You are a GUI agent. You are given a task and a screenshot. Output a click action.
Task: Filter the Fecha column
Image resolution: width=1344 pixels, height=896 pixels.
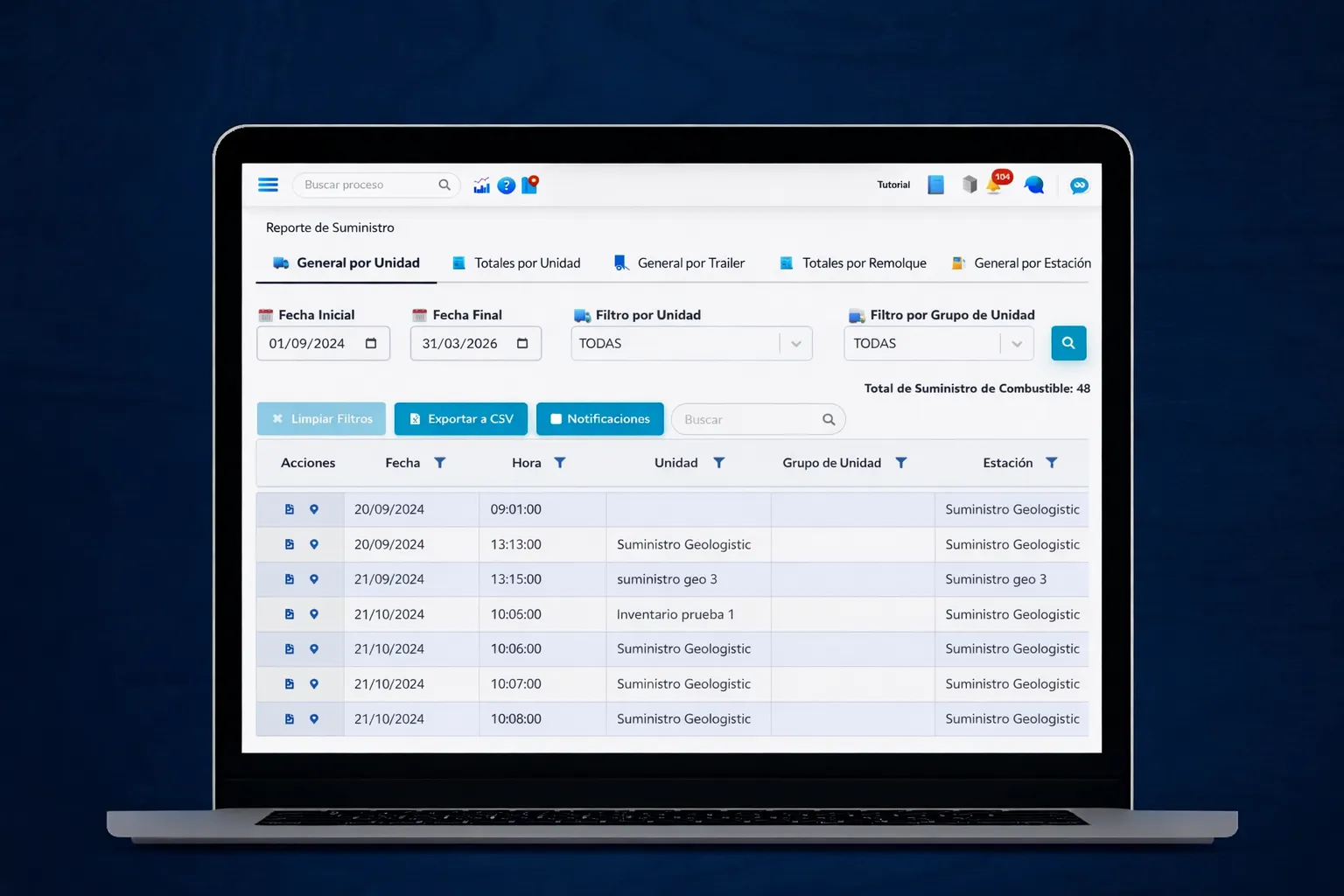440,463
